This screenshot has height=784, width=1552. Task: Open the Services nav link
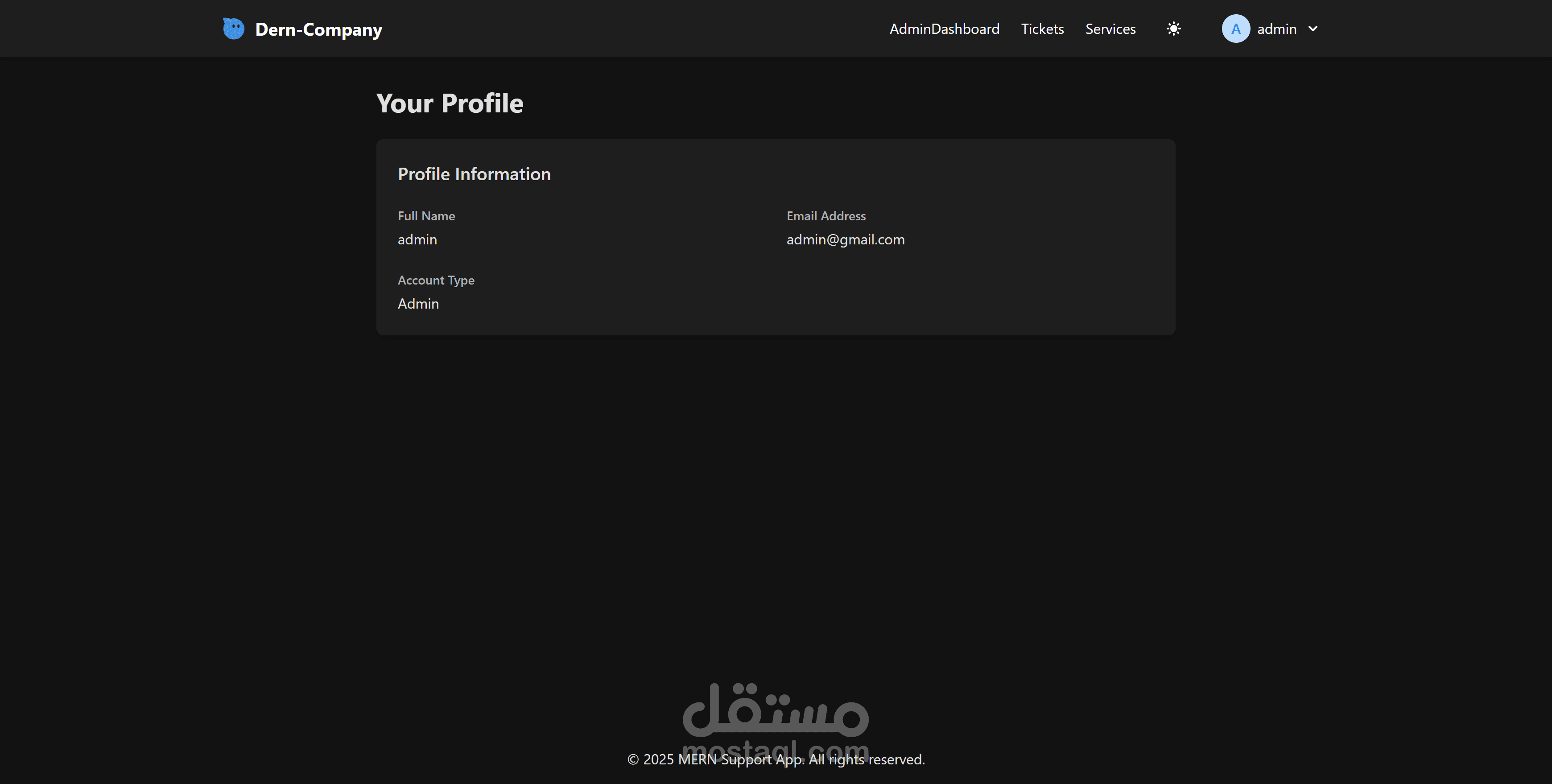point(1110,29)
